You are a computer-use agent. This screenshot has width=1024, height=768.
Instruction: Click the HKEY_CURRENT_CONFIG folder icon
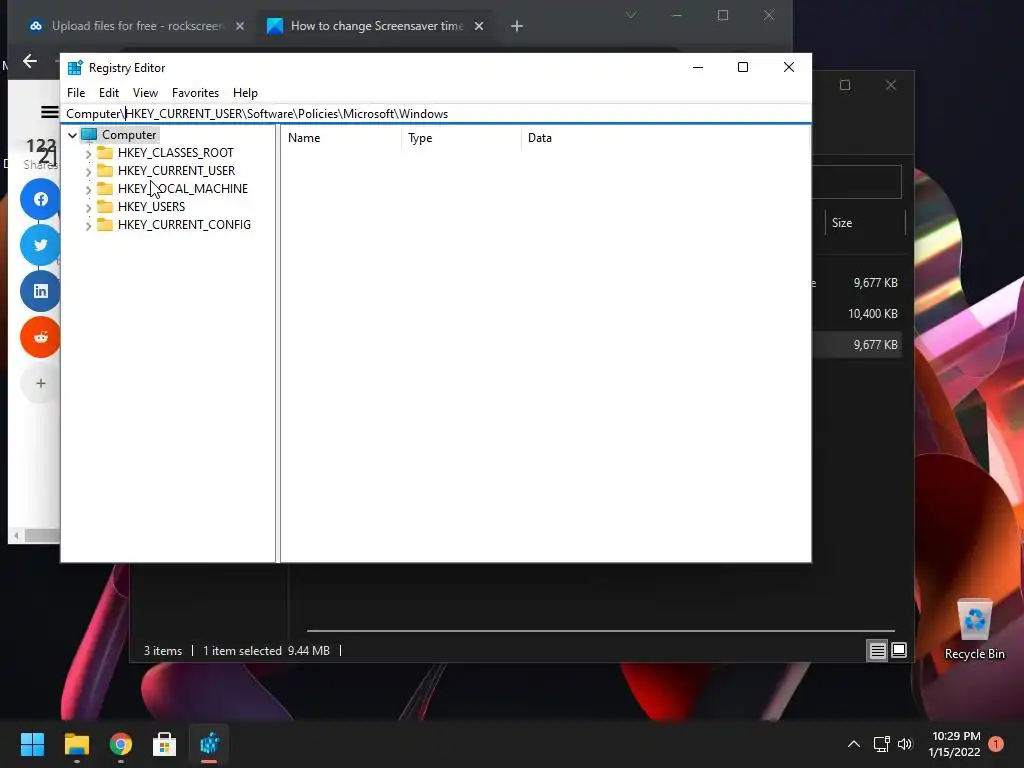[x=104, y=225]
